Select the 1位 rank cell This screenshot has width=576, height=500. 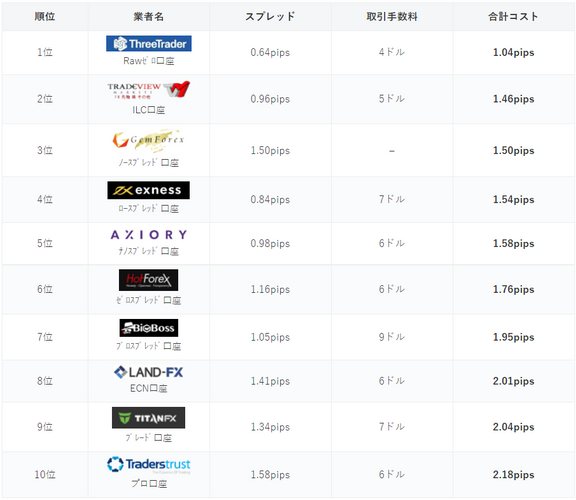[x=45, y=52]
